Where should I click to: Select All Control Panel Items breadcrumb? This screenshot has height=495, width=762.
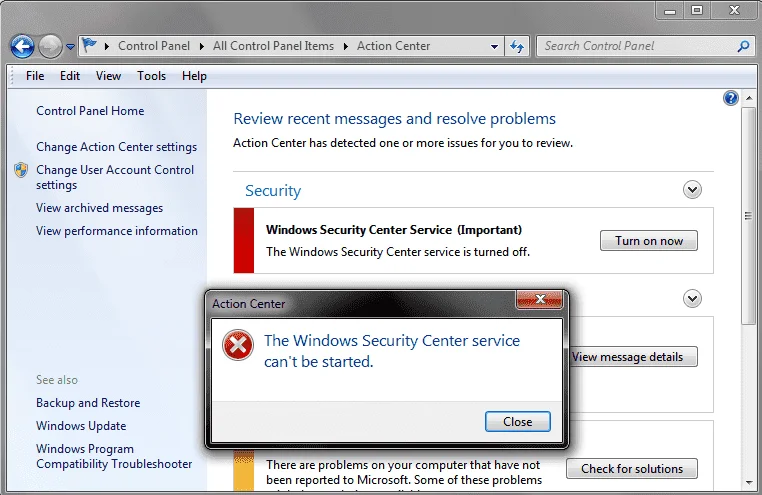[x=273, y=46]
